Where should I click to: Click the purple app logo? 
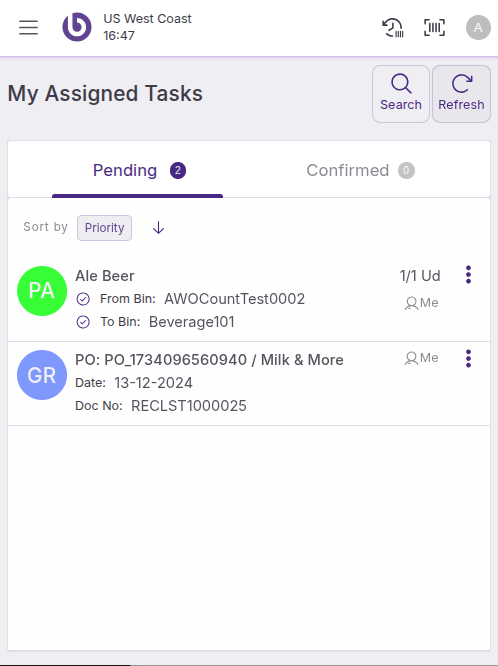coord(77,27)
